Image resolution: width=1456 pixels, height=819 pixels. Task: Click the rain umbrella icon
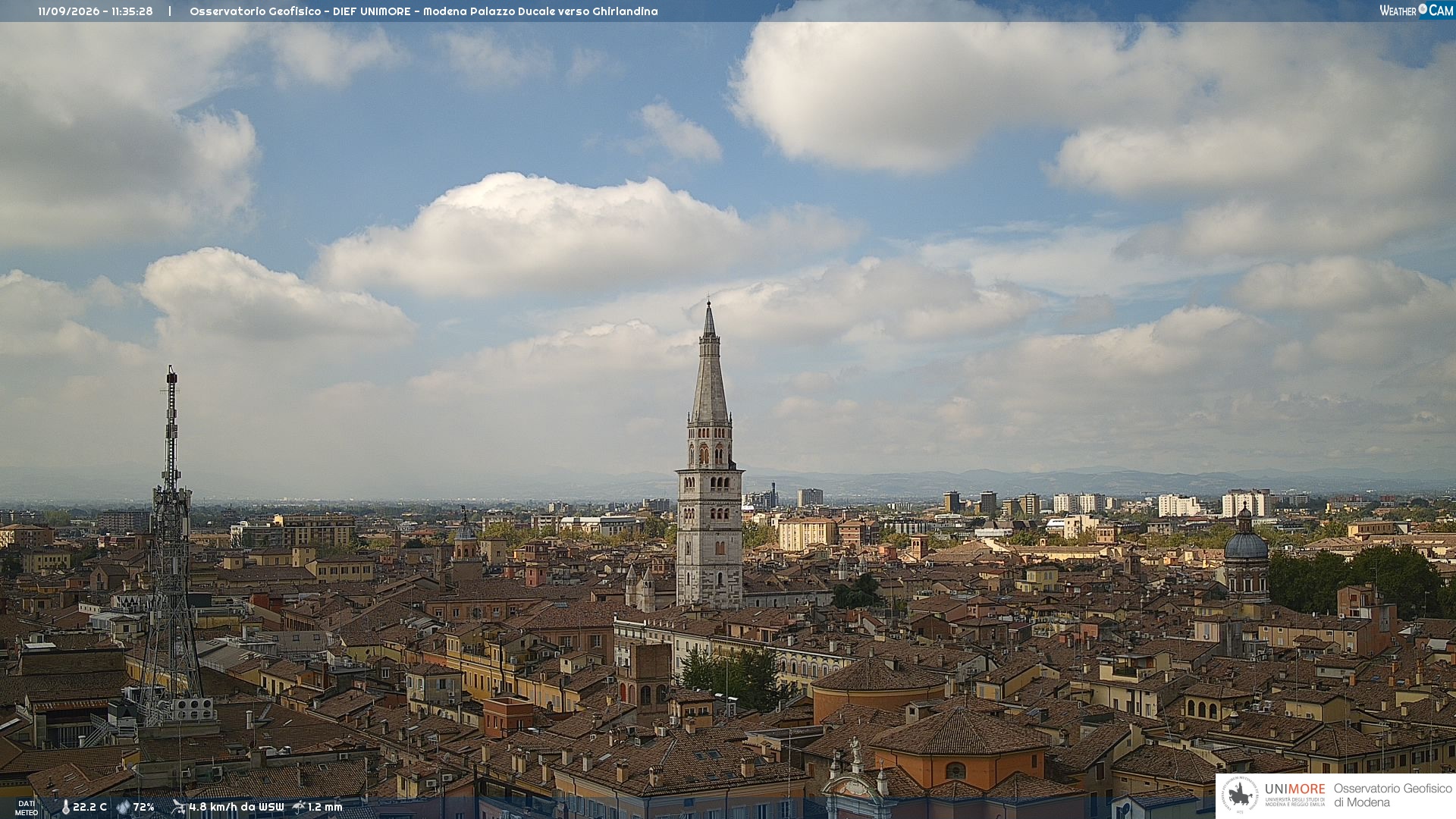pos(299,807)
